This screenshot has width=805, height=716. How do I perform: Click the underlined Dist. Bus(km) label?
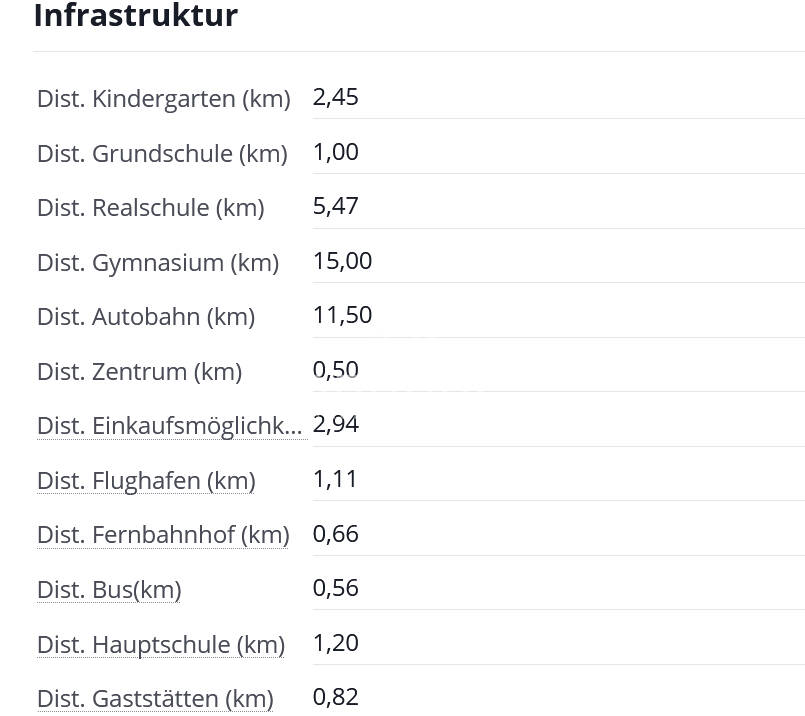click(109, 590)
